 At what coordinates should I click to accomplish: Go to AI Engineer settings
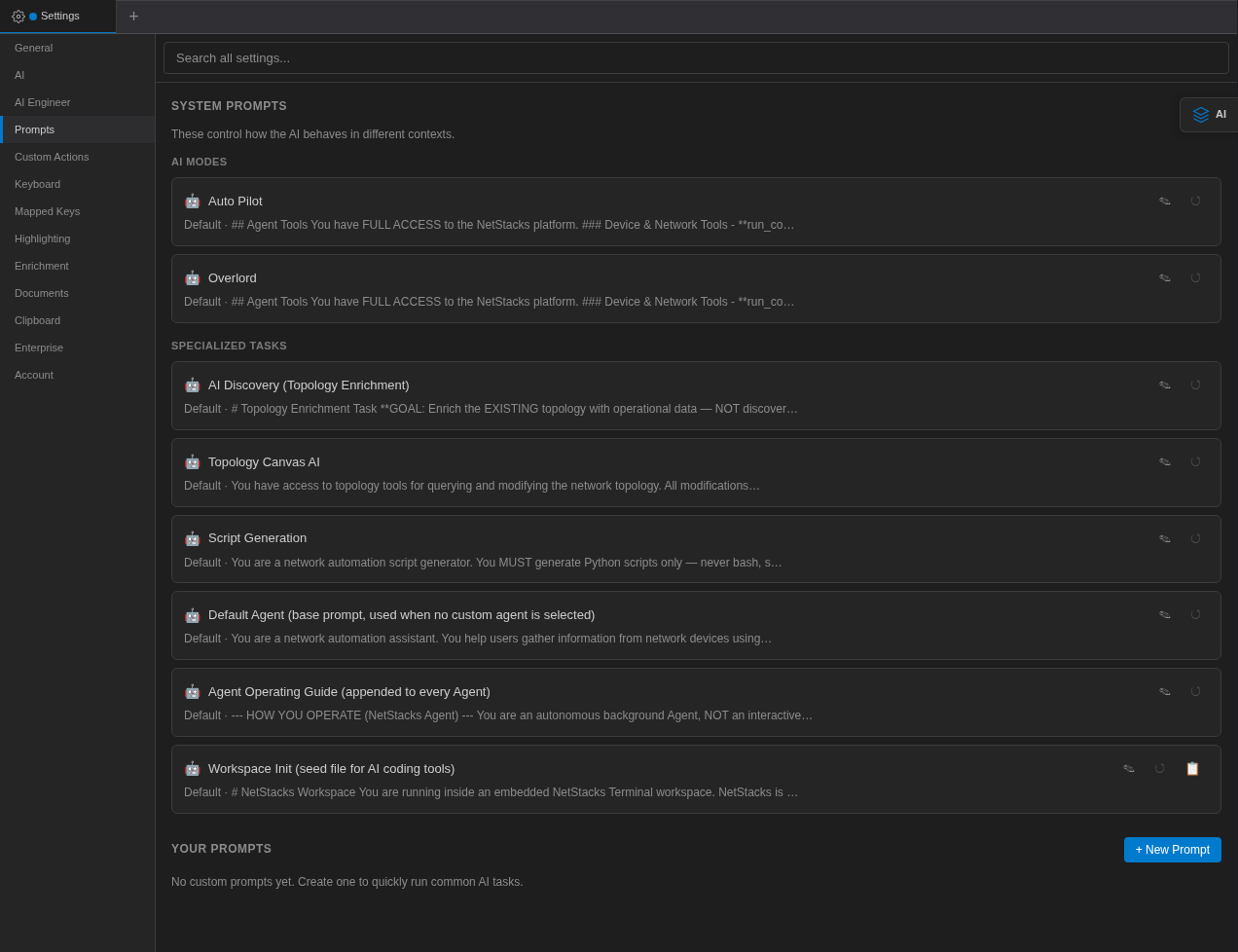(x=78, y=102)
